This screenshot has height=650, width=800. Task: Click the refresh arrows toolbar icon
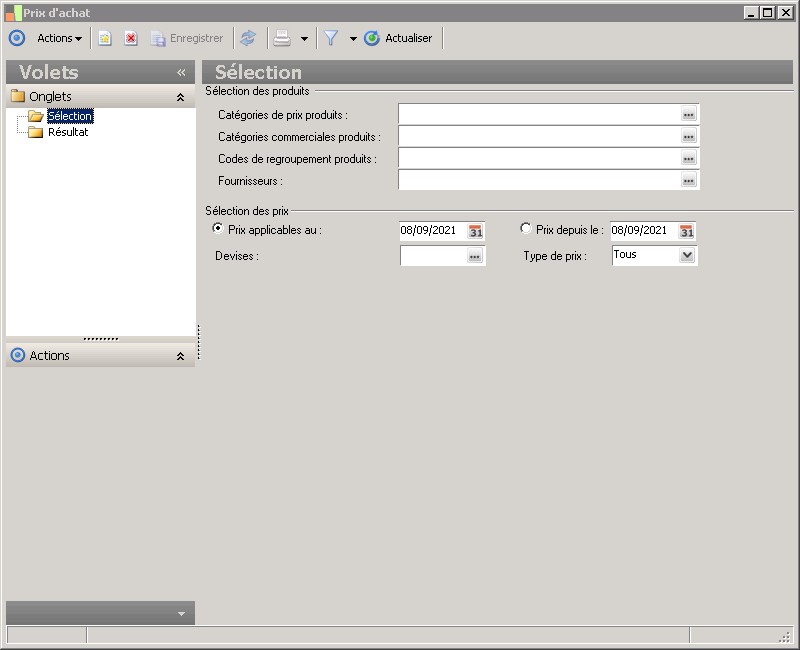[x=248, y=38]
